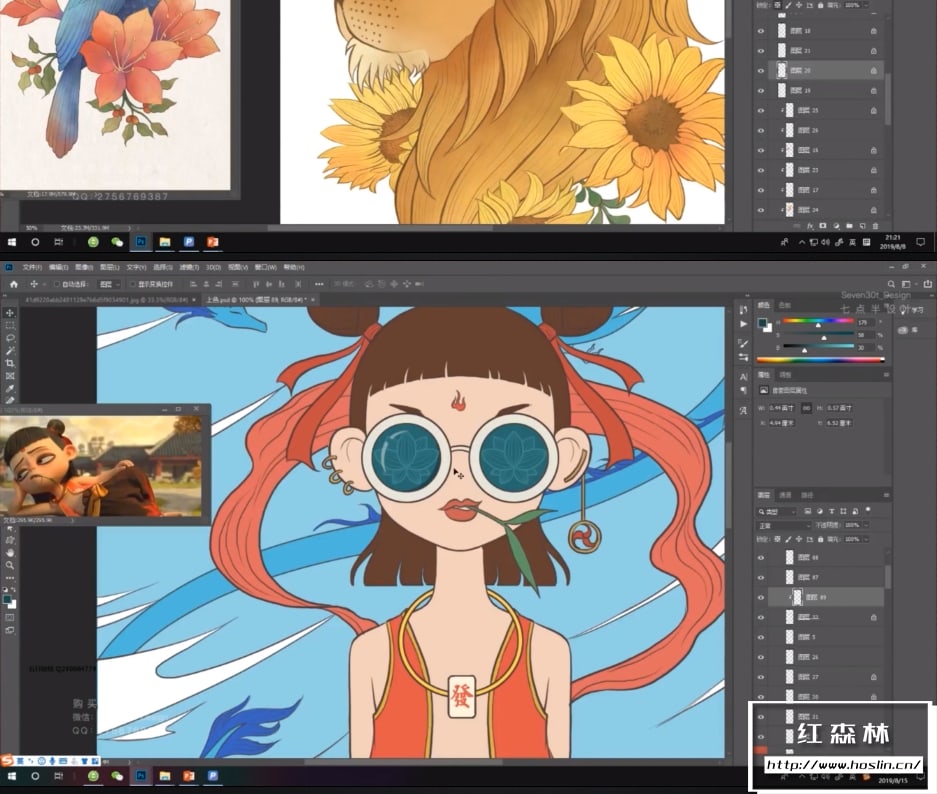The width and height of the screenshot is (937, 794).
Task: Click the search magnifier icon at top right
Action: point(891,284)
